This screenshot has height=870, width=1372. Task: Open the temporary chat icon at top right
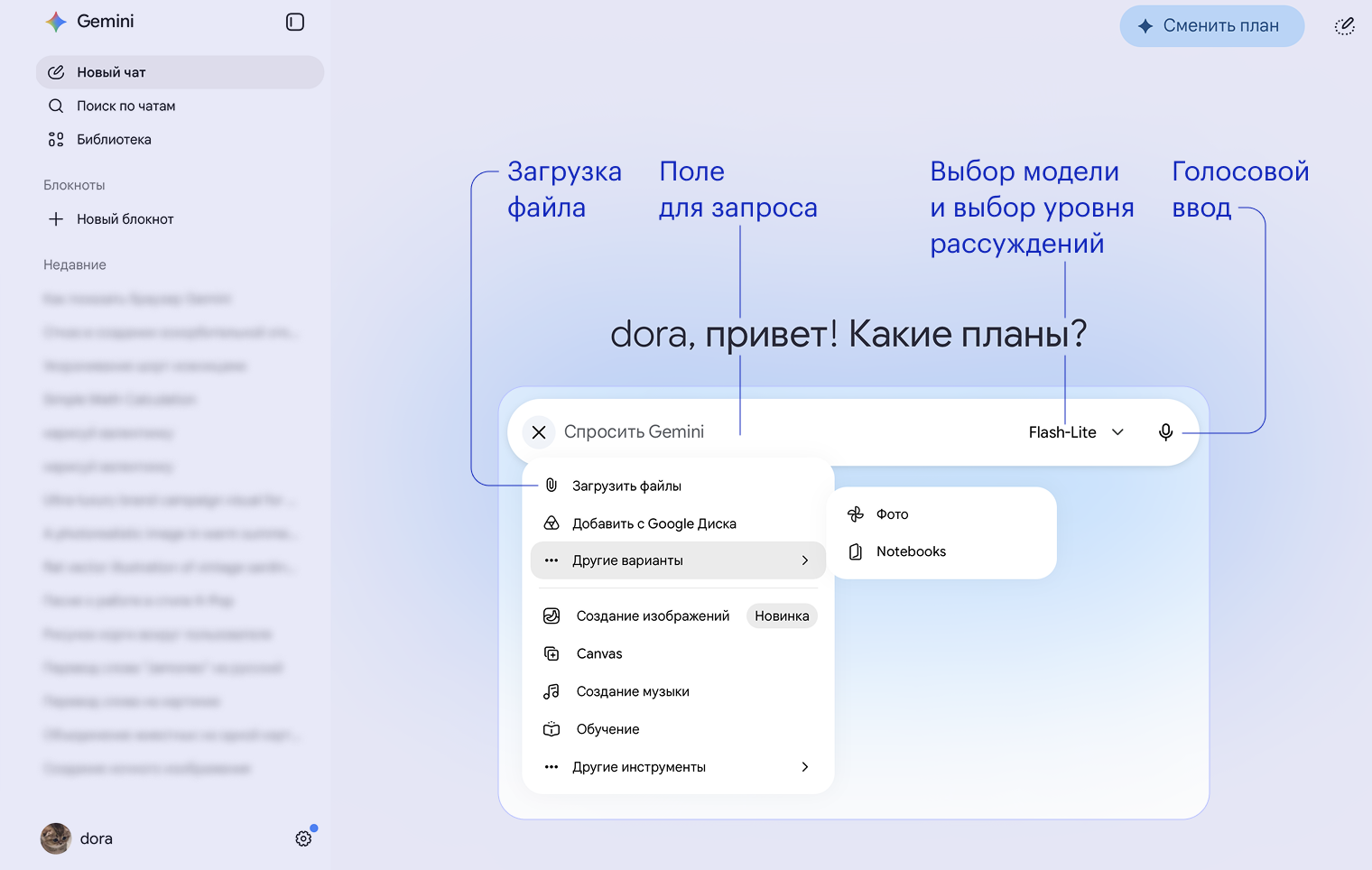click(x=1344, y=26)
